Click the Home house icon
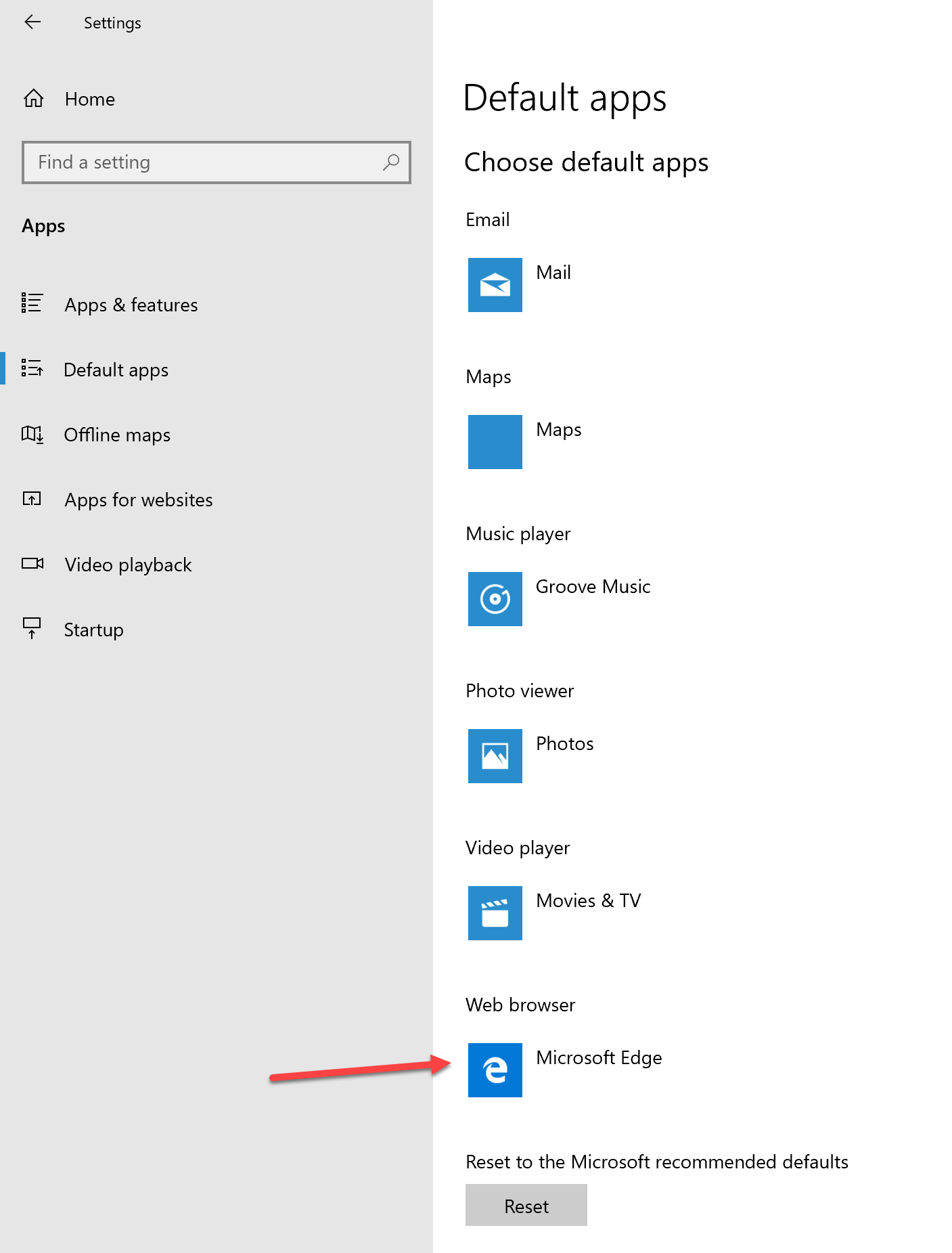Screen dimensions: 952x1253 click(33, 99)
